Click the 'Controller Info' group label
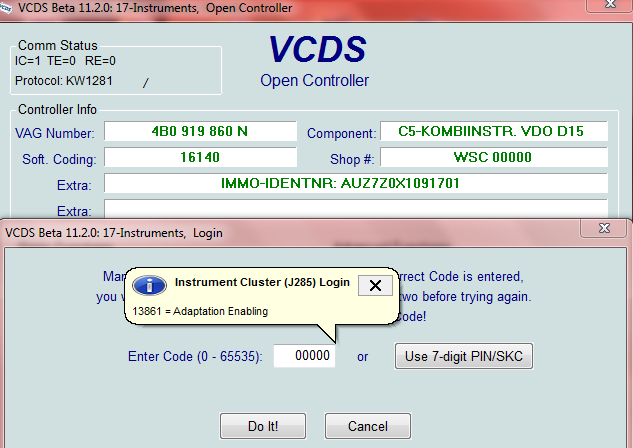The width and height of the screenshot is (633, 448). 57,109
